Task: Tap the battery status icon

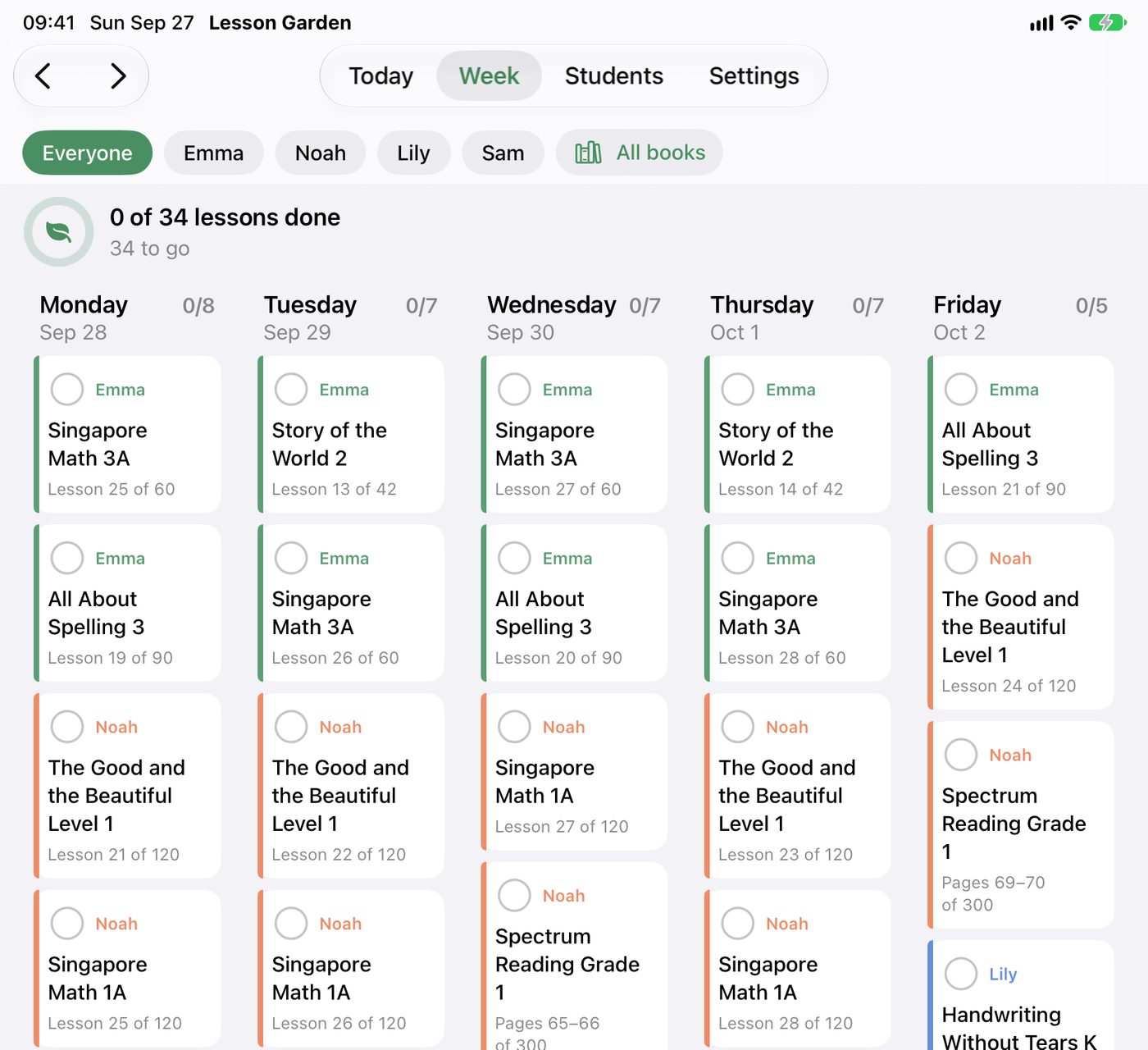Action: click(x=1108, y=23)
